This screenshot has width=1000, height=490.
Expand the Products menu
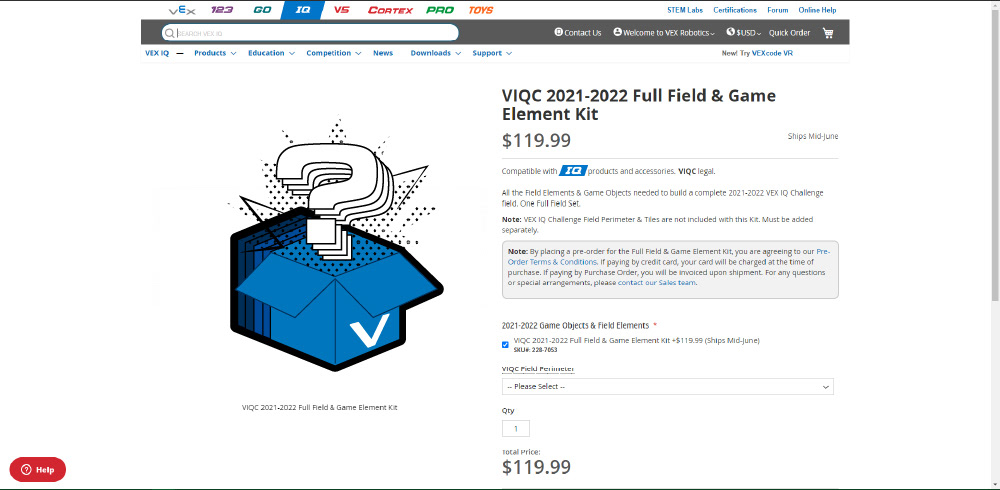point(215,53)
